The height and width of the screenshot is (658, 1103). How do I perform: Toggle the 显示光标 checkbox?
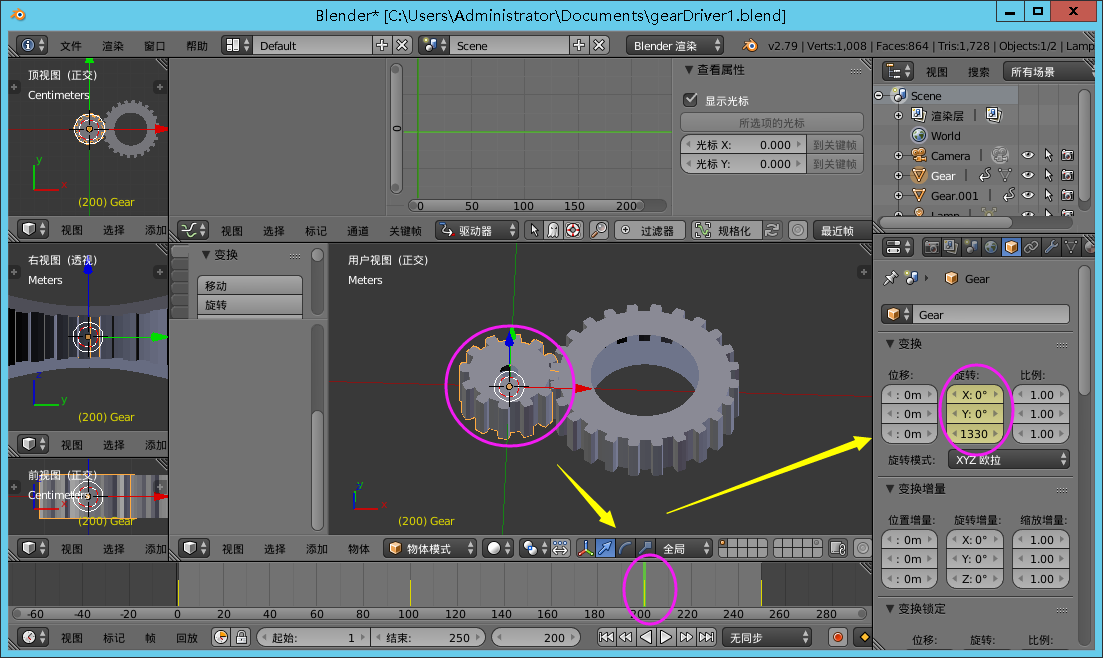(691, 100)
